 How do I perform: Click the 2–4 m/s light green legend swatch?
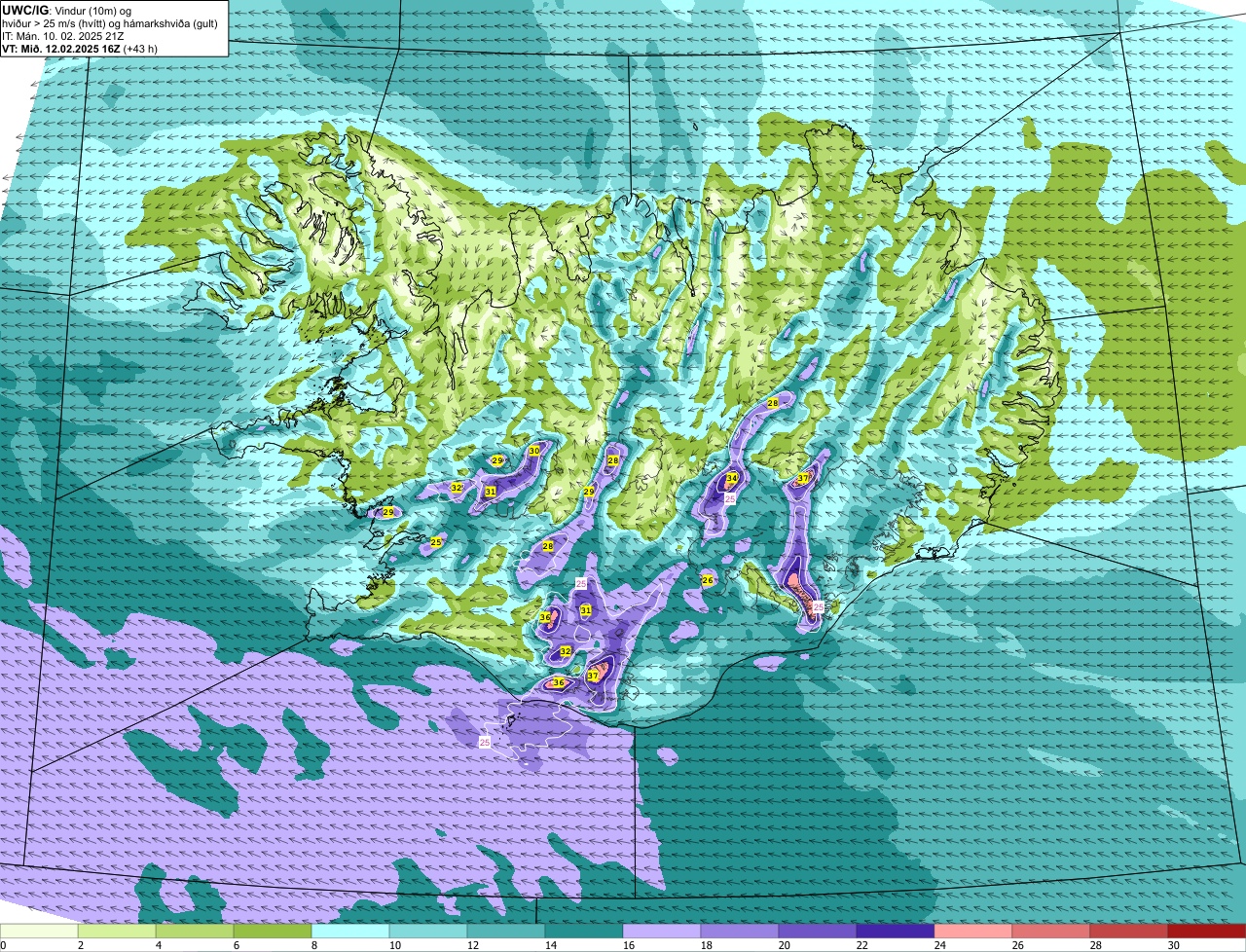(117, 932)
